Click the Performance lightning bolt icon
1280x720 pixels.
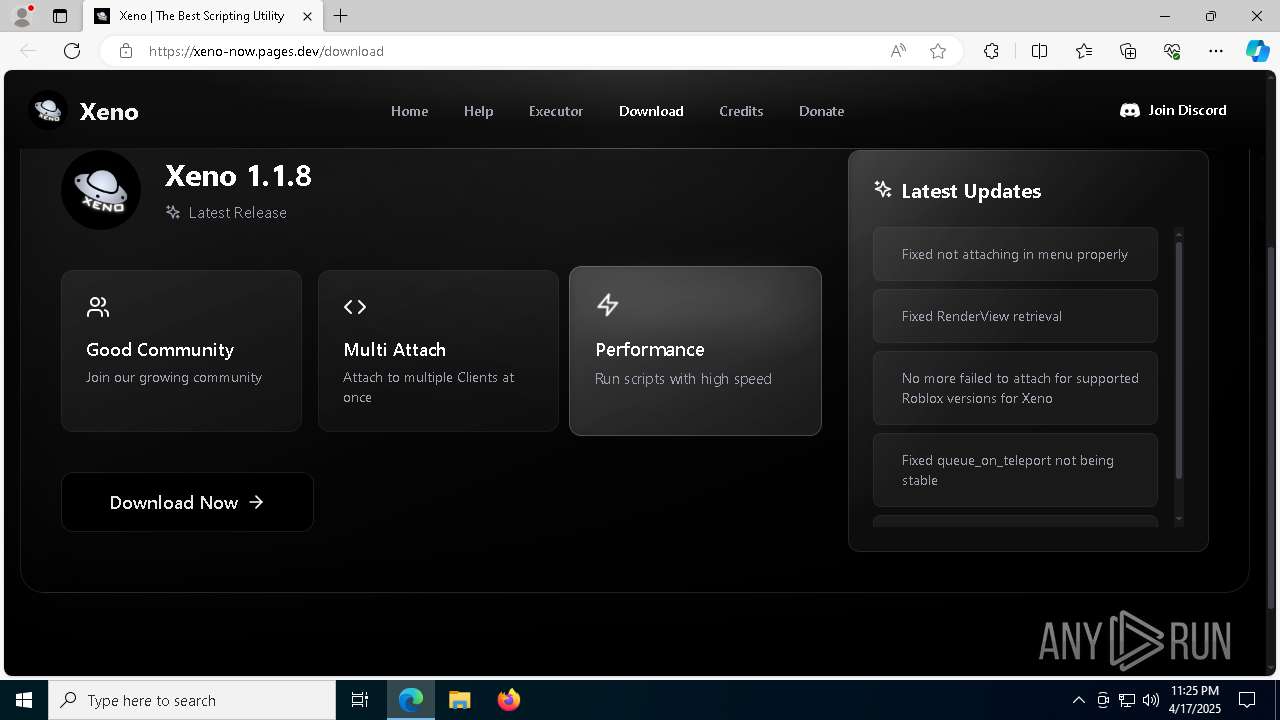607,305
